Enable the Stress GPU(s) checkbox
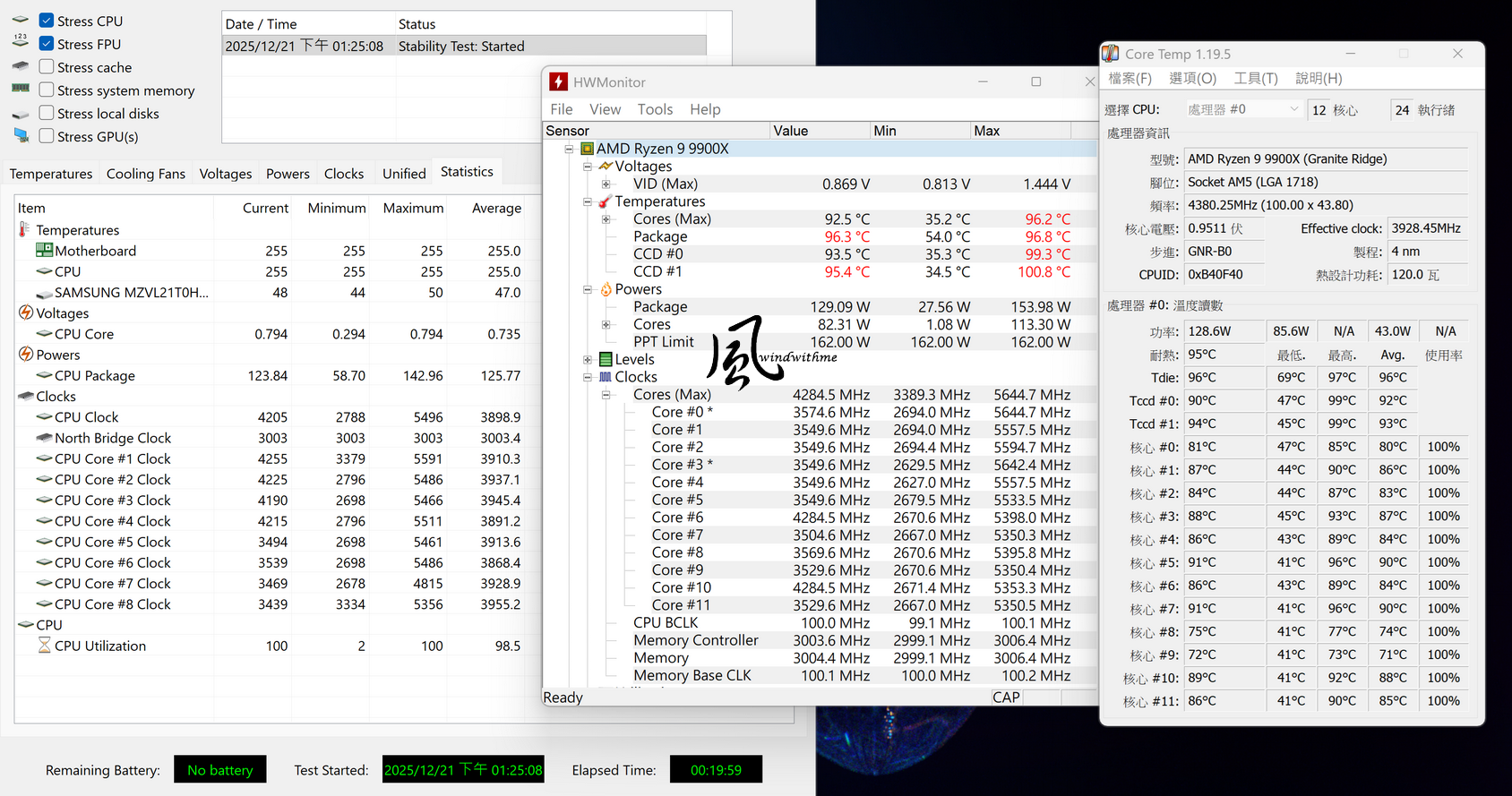The image size is (1512, 796). coord(47,136)
